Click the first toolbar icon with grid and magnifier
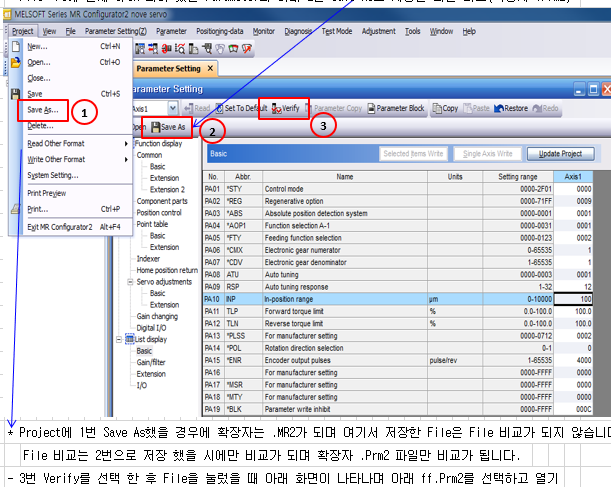 point(140,49)
